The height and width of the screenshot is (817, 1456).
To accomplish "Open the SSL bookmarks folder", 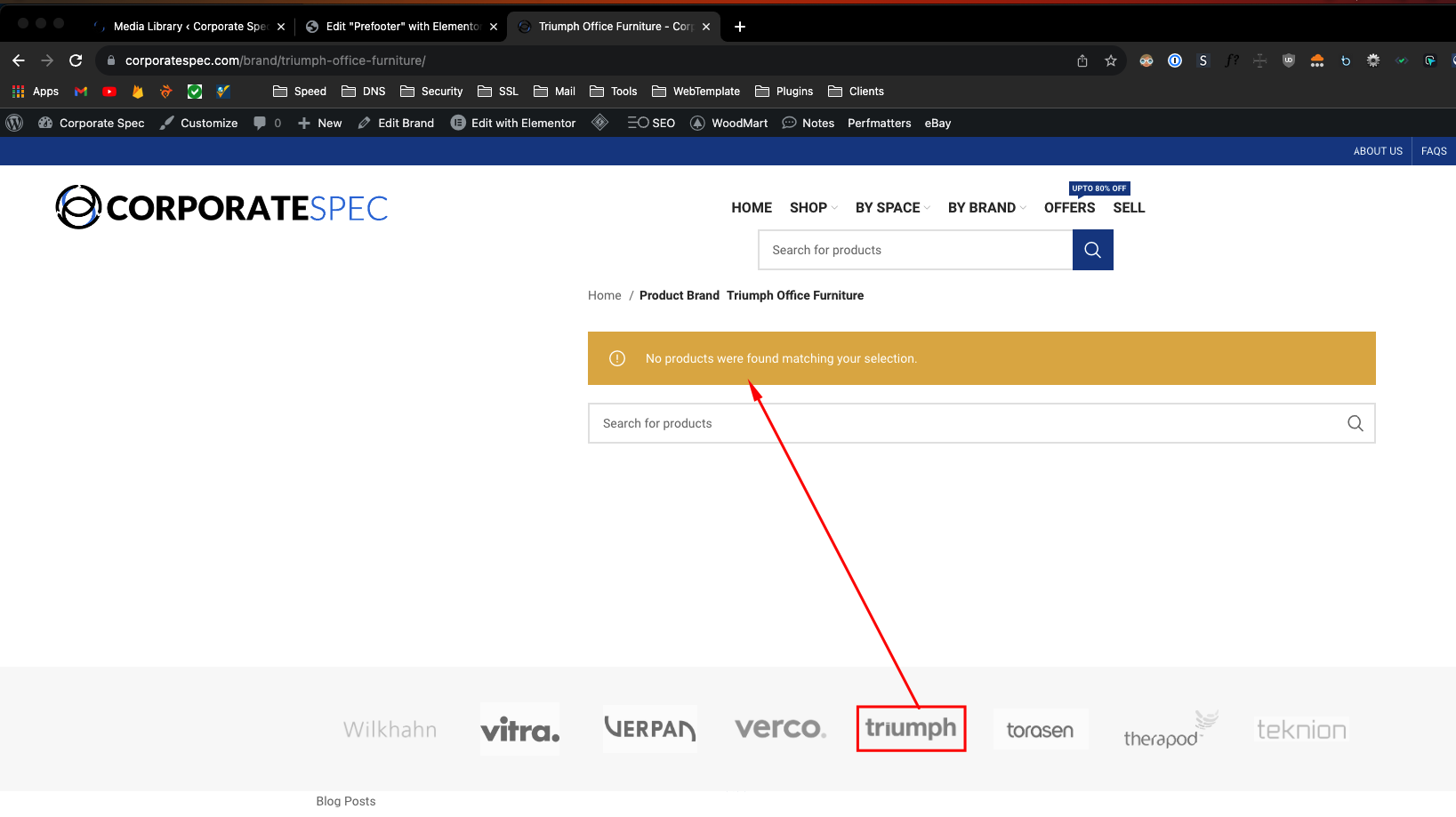I will point(498,92).
